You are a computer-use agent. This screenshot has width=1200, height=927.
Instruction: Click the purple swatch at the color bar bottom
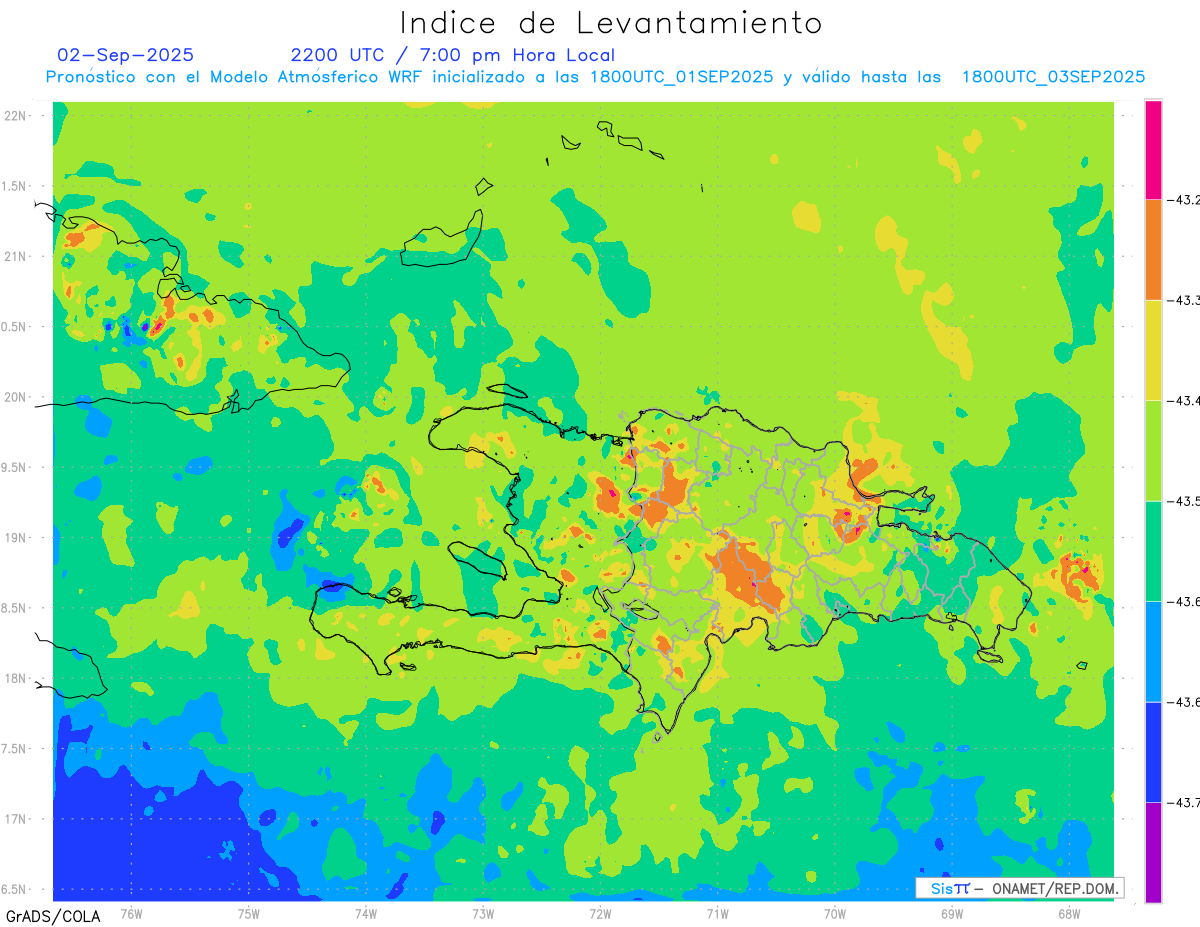pyautogui.click(x=1153, y=852)
